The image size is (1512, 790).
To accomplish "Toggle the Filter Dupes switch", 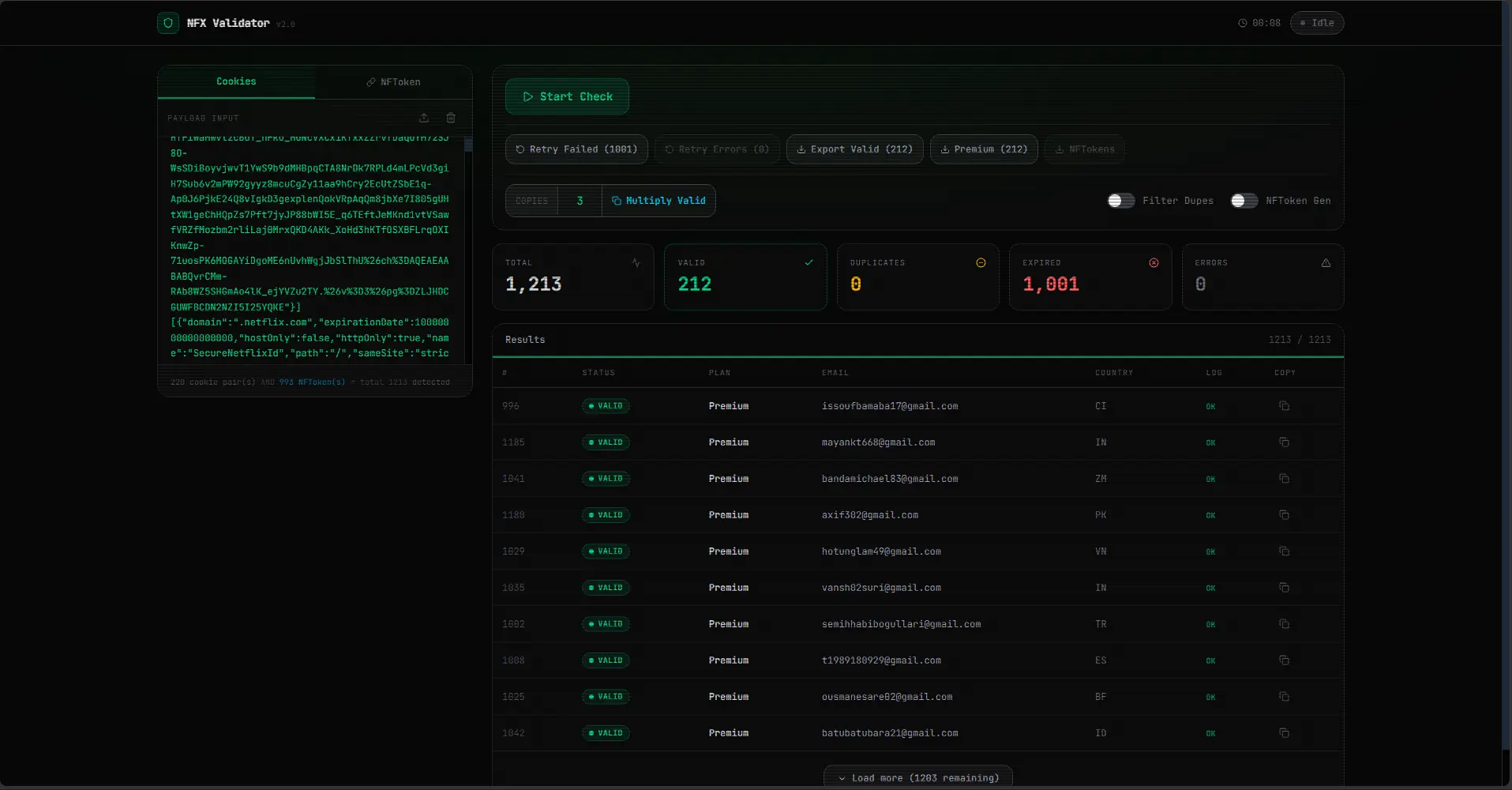I will pos(1120,201).
